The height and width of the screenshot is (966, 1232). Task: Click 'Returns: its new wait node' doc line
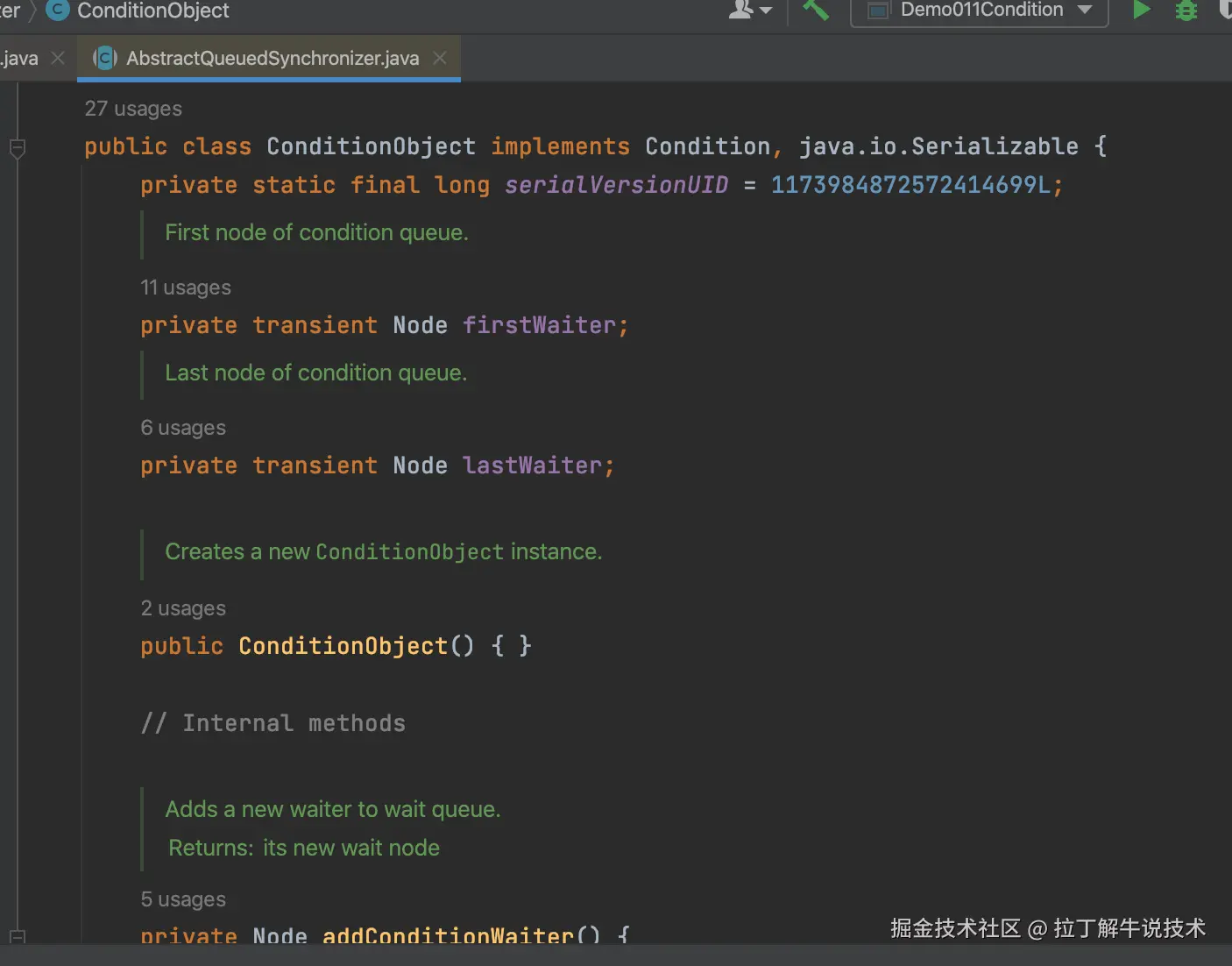pyautogui.click(x=304, y=848)
